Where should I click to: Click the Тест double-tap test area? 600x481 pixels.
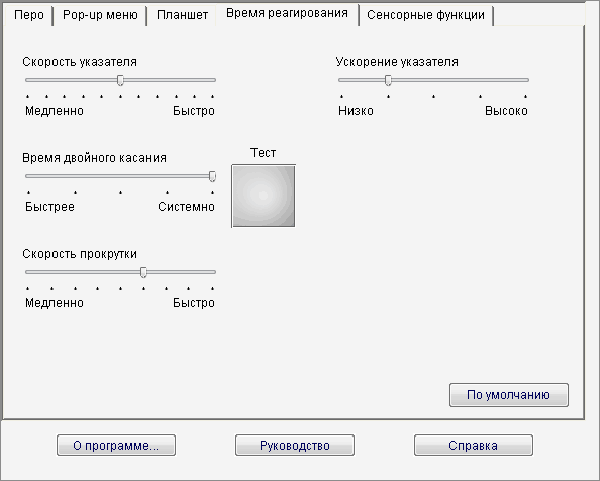[263, 195]
